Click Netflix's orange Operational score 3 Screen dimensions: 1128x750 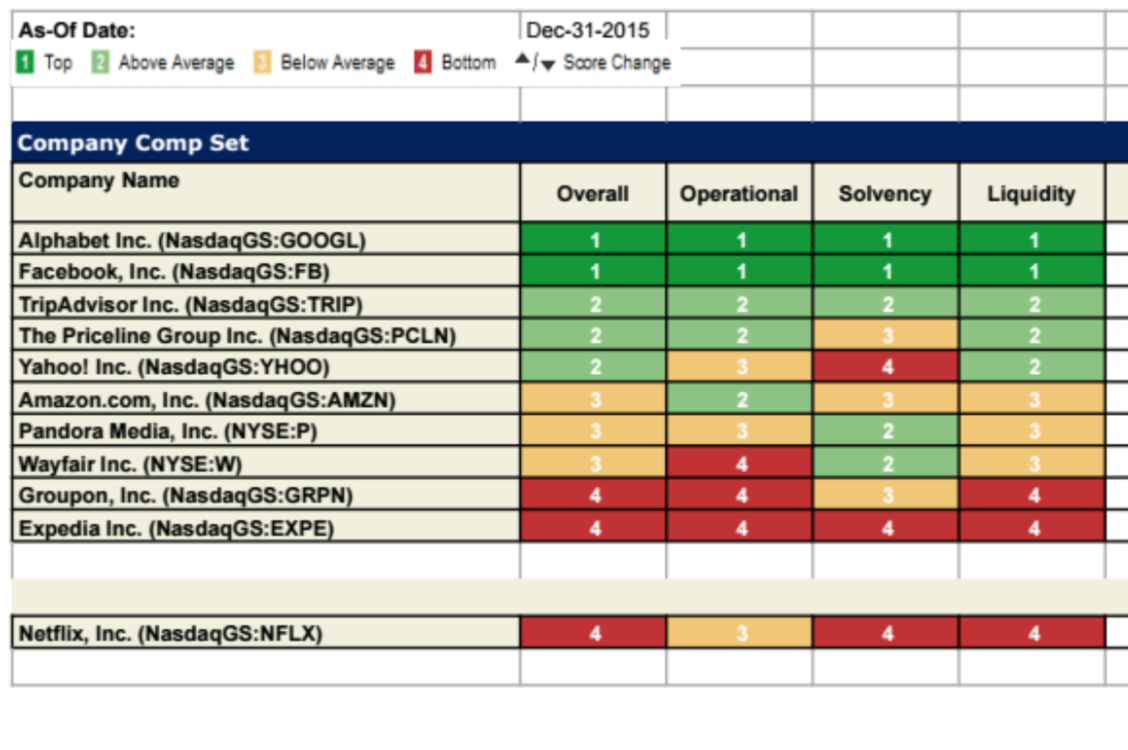click(740, 633)
